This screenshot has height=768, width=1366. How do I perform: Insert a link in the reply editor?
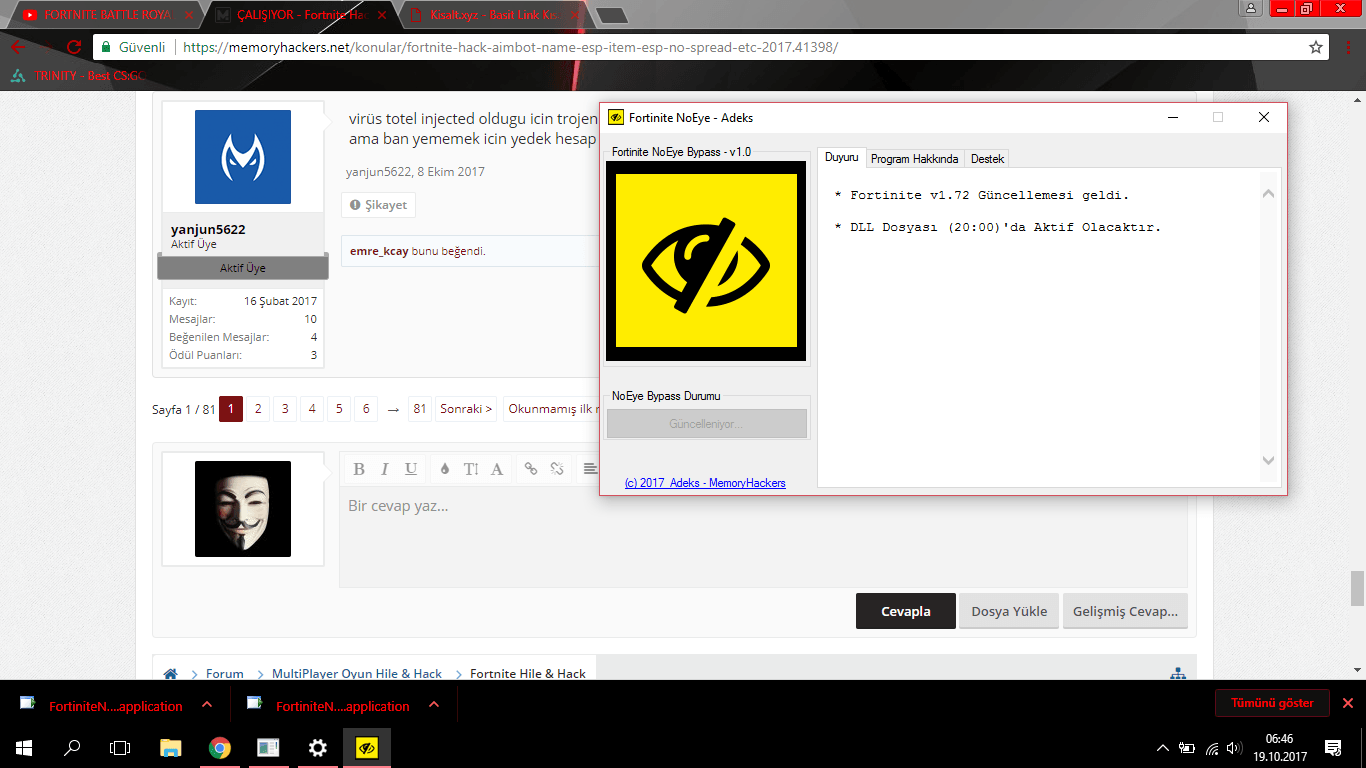pyautogui.click(x=531, y=469)
